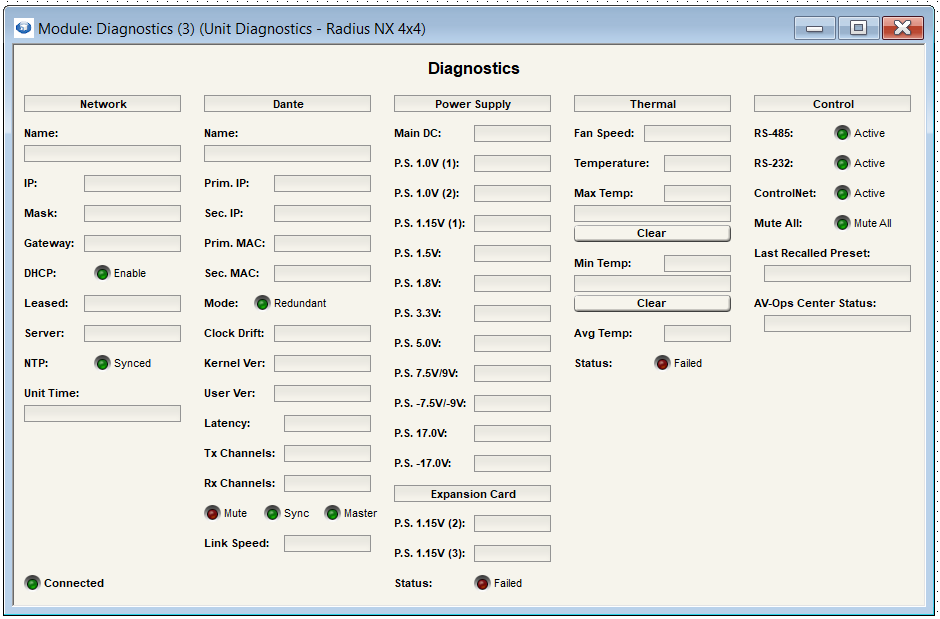The width and height of the screenshot is (940, 619).
Task: Click the Control section header
Action: point(832,104)
